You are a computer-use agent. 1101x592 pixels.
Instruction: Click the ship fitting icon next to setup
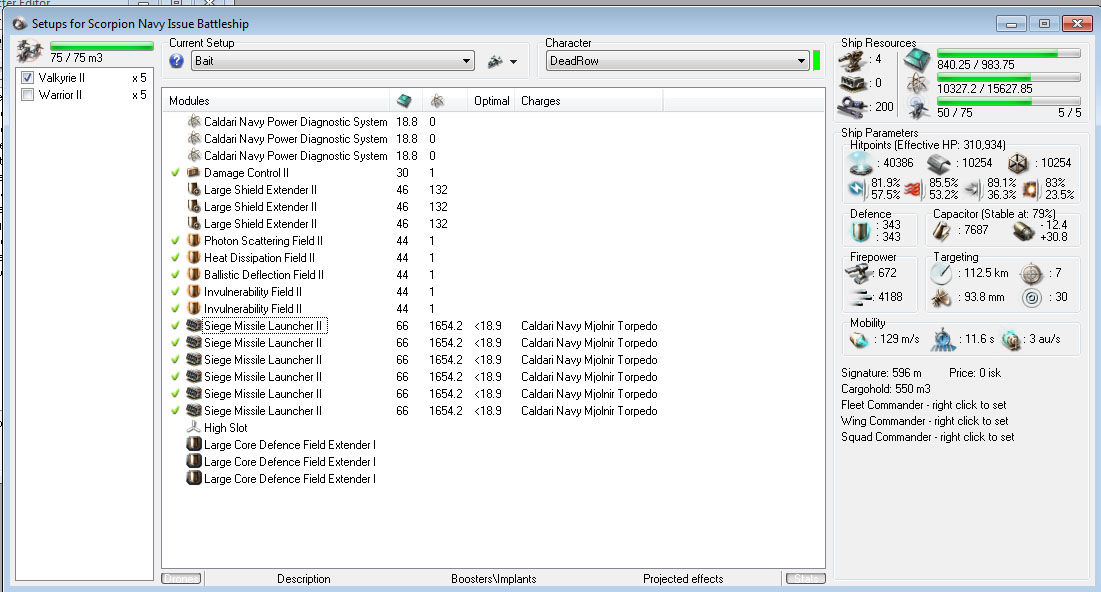495,62
